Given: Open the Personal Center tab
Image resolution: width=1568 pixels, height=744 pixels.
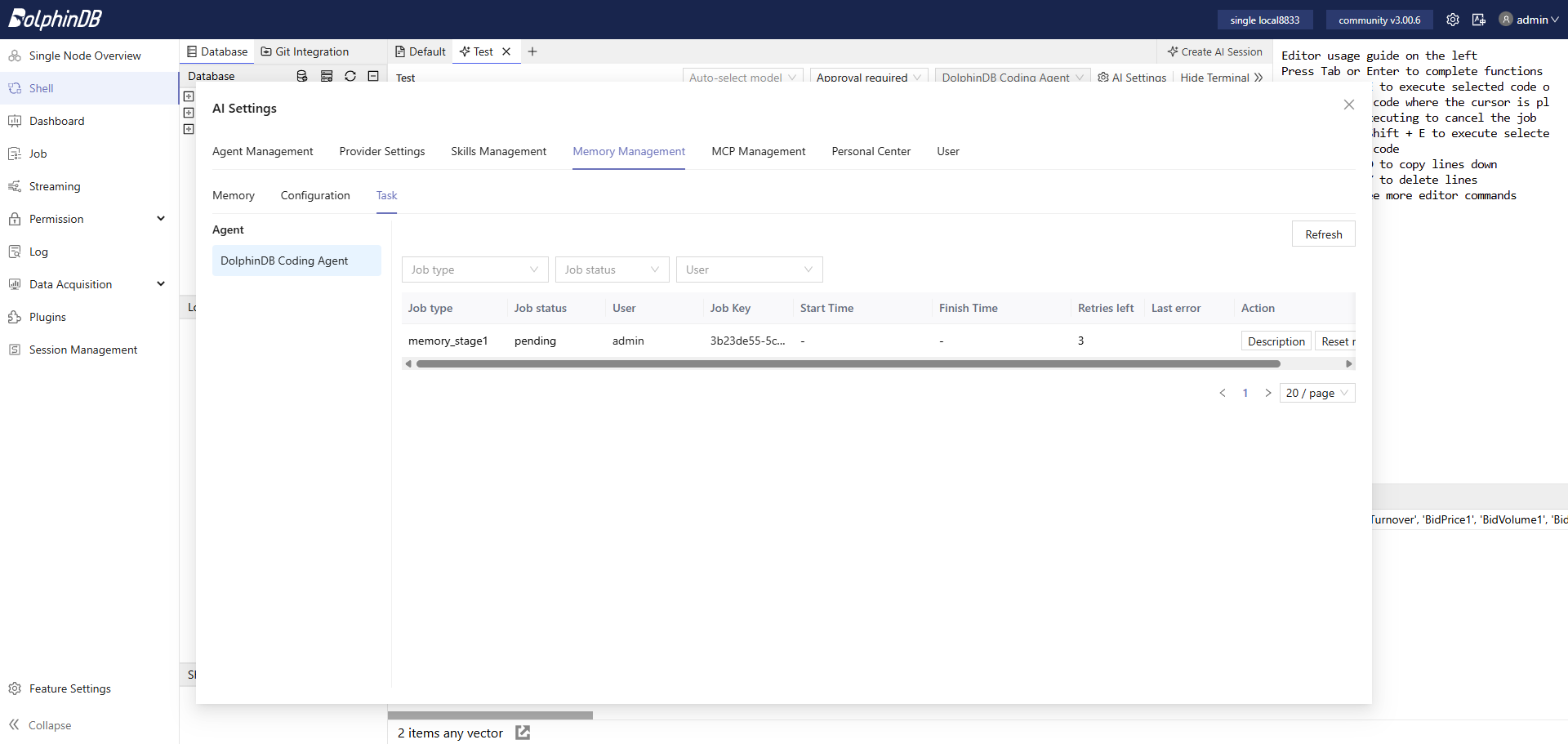Looking at the screenshot, I should (x=871, y=151).
